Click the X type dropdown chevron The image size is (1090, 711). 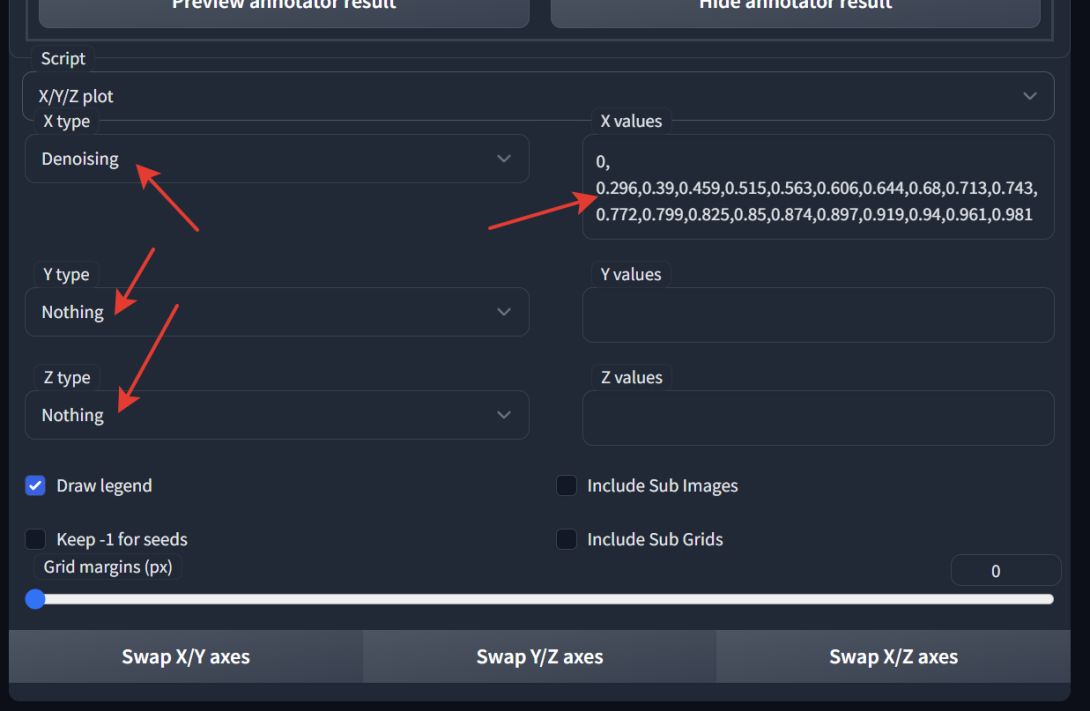(x=503, y=158)
